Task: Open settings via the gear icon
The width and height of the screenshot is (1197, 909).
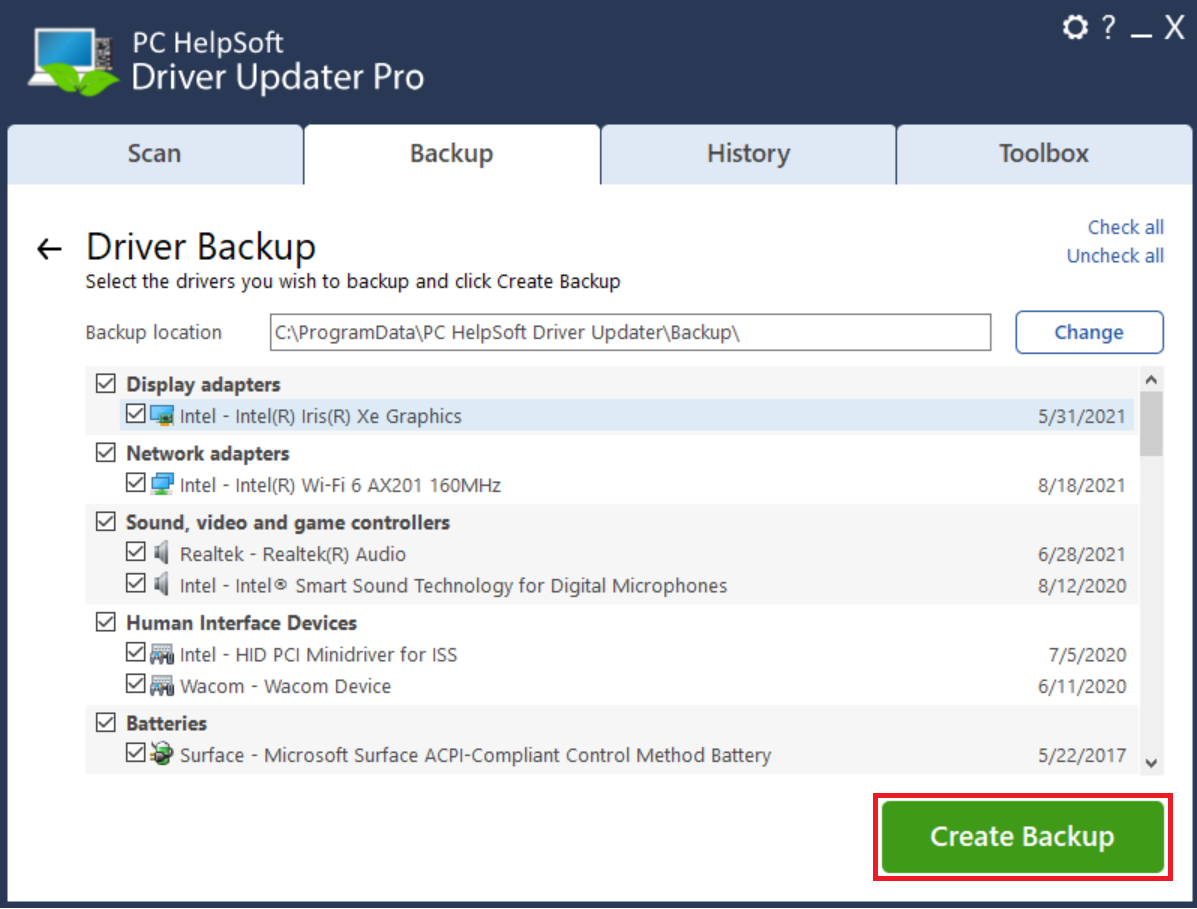Action: pos(1075,27)
